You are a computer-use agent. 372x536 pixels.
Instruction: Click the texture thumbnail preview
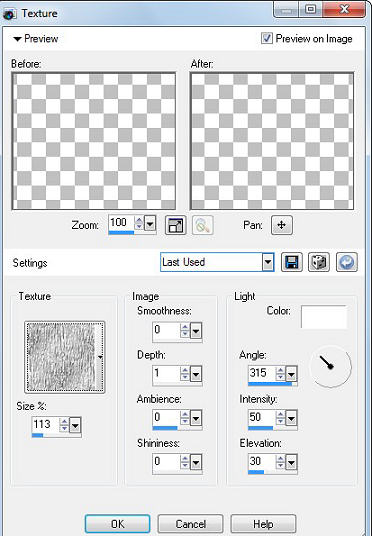click(61, 357)
